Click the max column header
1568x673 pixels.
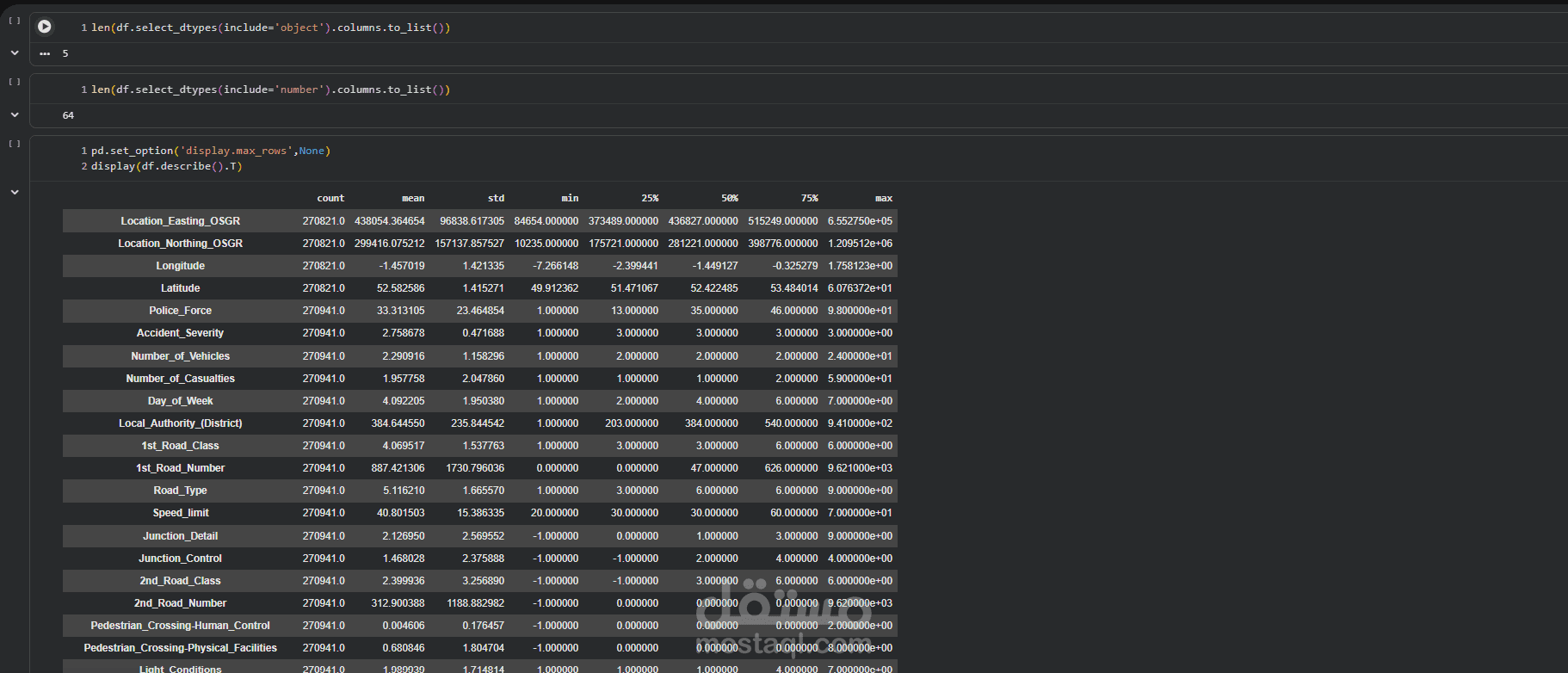884,198
